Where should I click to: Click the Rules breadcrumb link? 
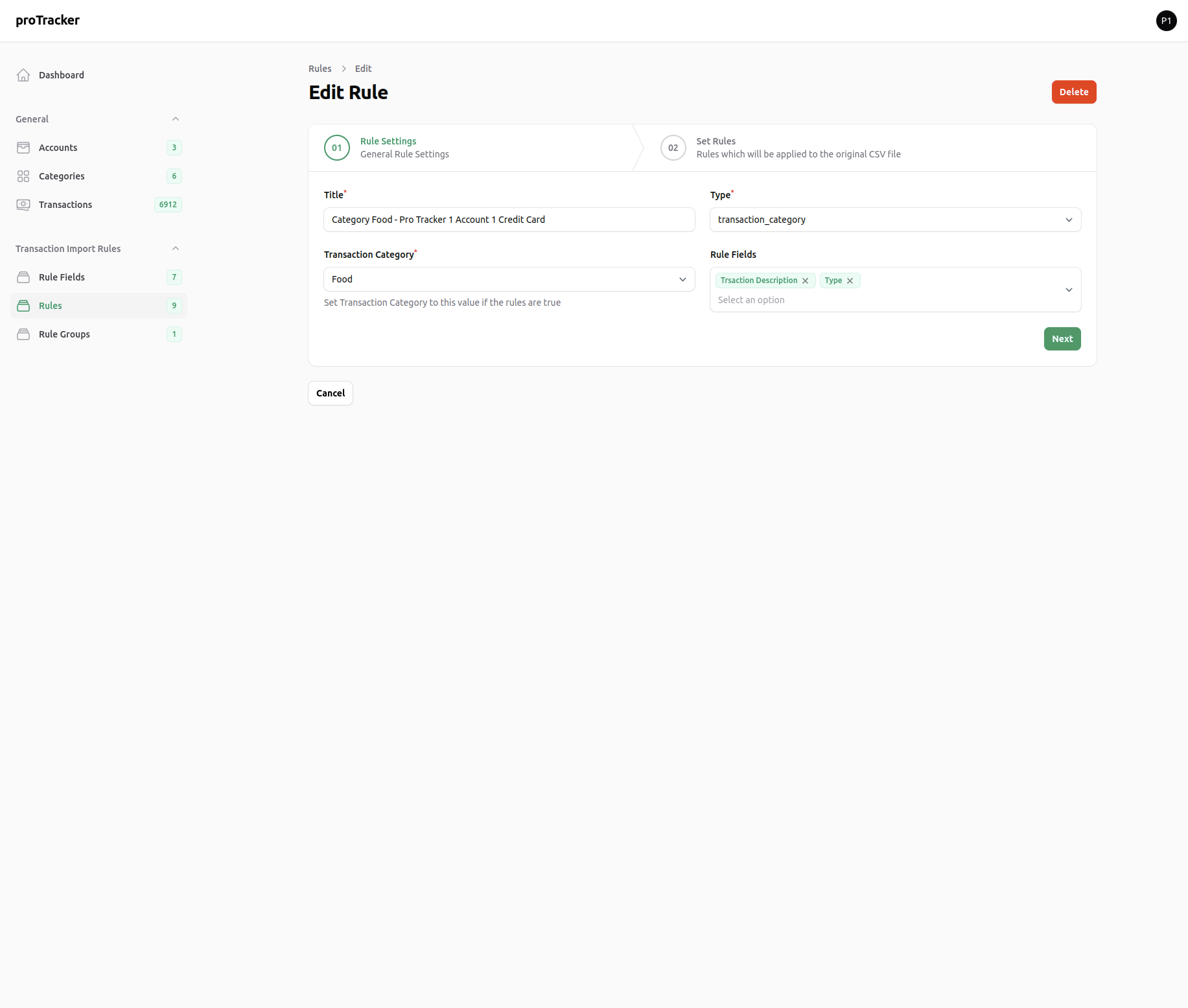[x=320, y=69]
